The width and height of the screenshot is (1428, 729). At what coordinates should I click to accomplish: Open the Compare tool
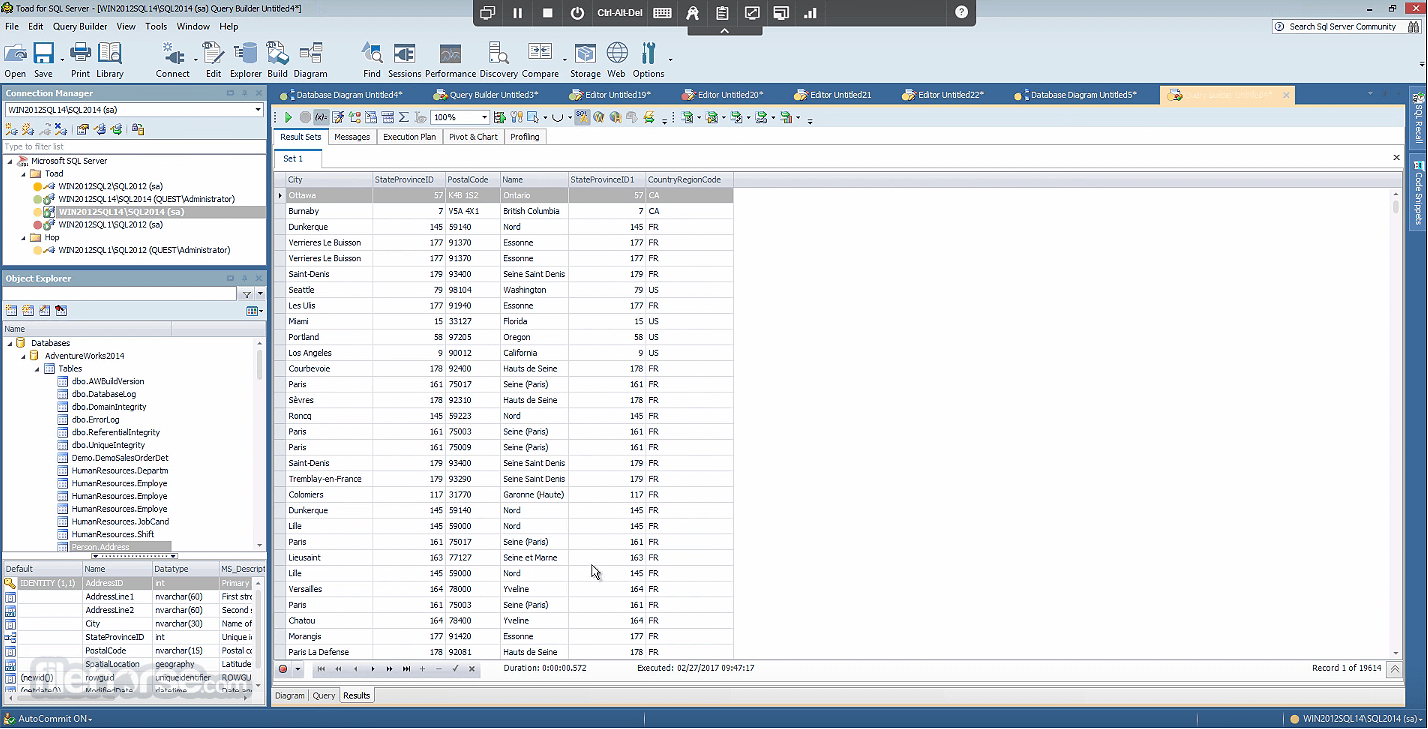pos(540,59)
